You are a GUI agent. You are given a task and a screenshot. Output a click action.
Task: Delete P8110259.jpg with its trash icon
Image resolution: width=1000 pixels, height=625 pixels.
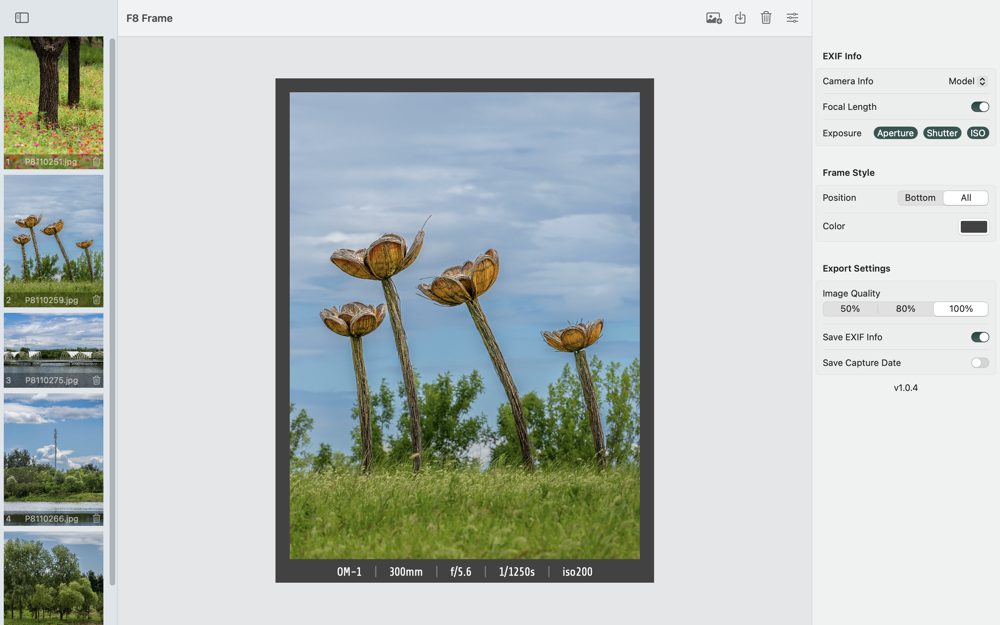(96, 300)
